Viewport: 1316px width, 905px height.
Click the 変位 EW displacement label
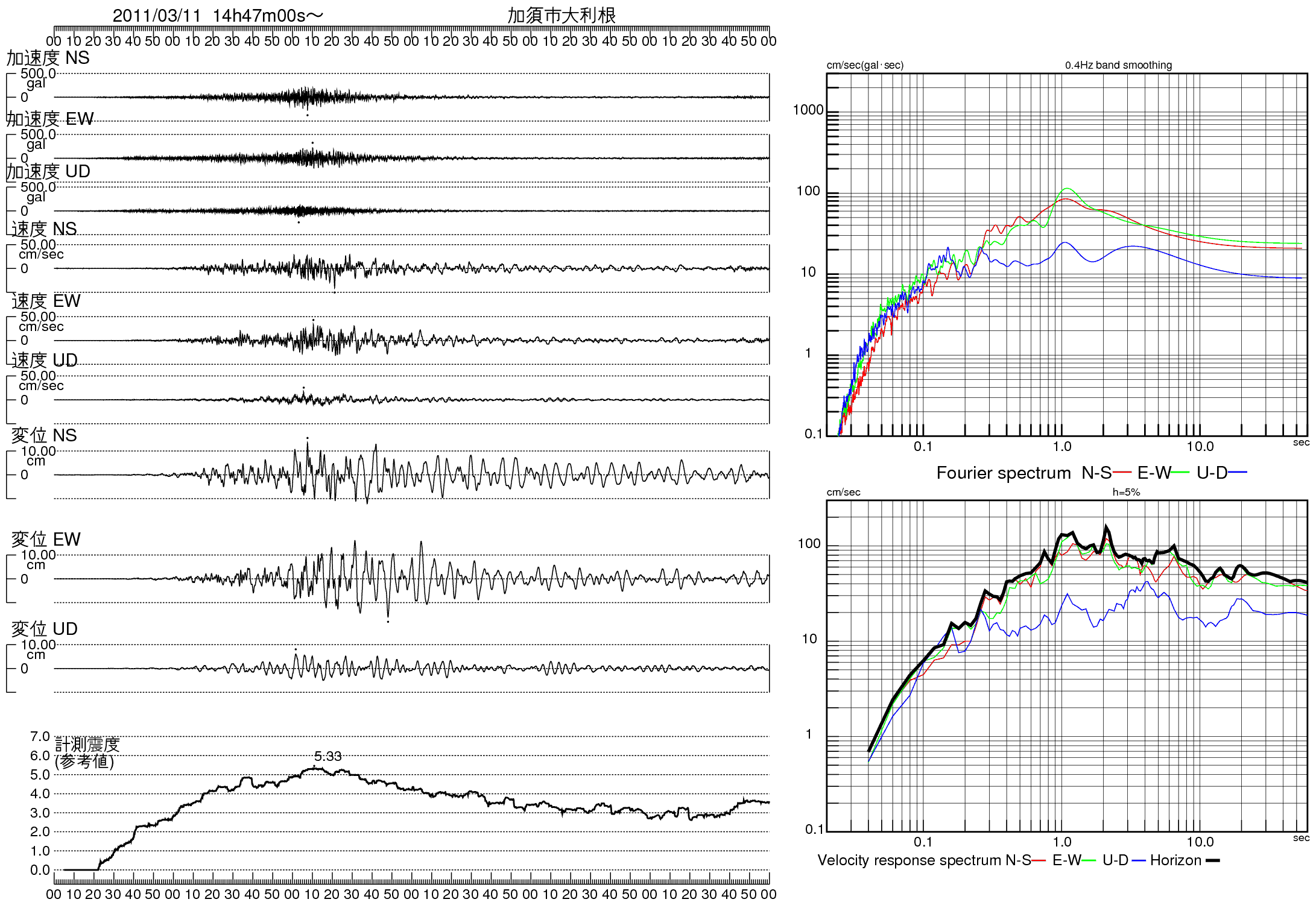tap(46, 539)
